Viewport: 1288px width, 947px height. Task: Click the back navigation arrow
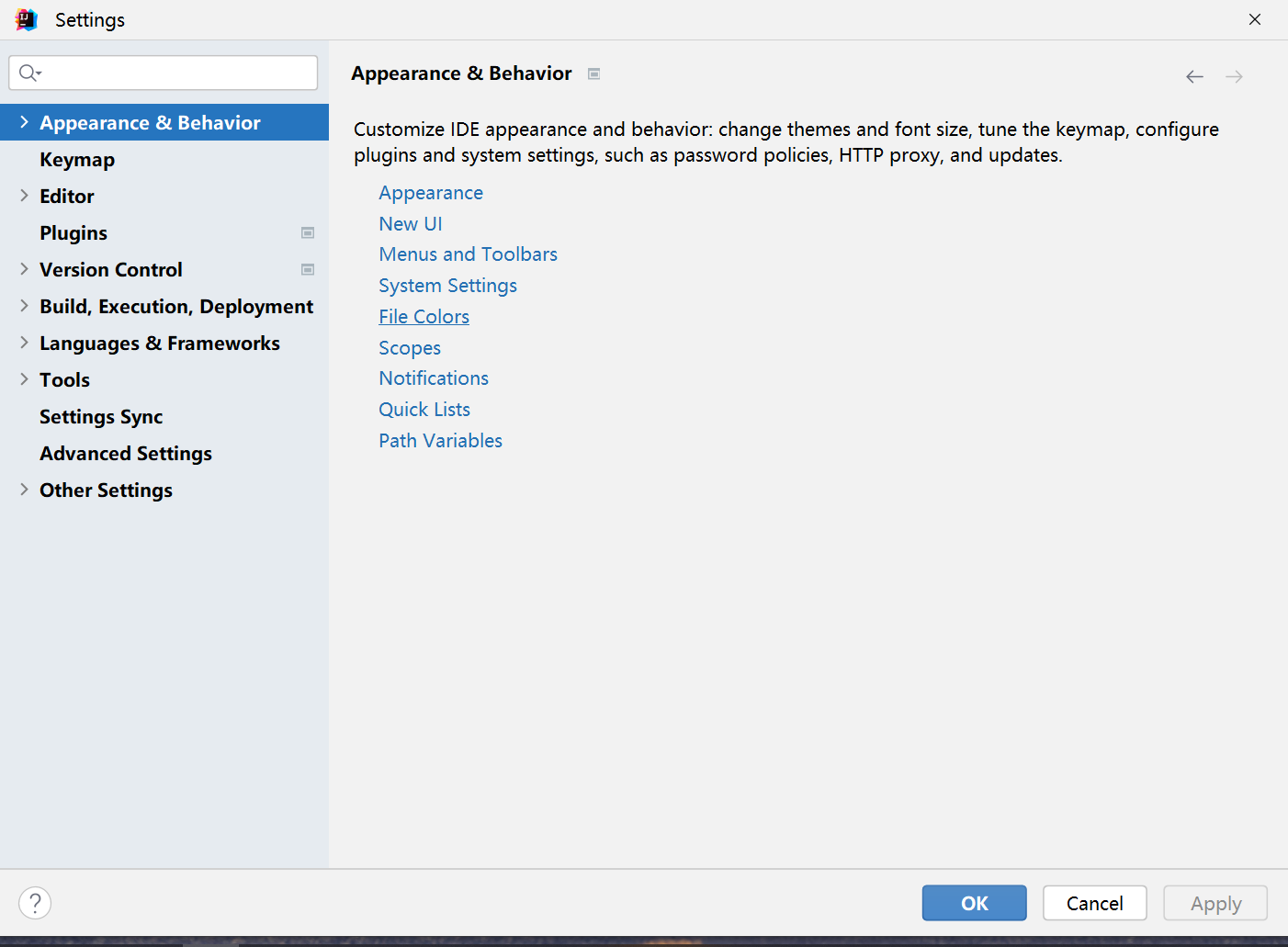click(x=1194, y=77)
